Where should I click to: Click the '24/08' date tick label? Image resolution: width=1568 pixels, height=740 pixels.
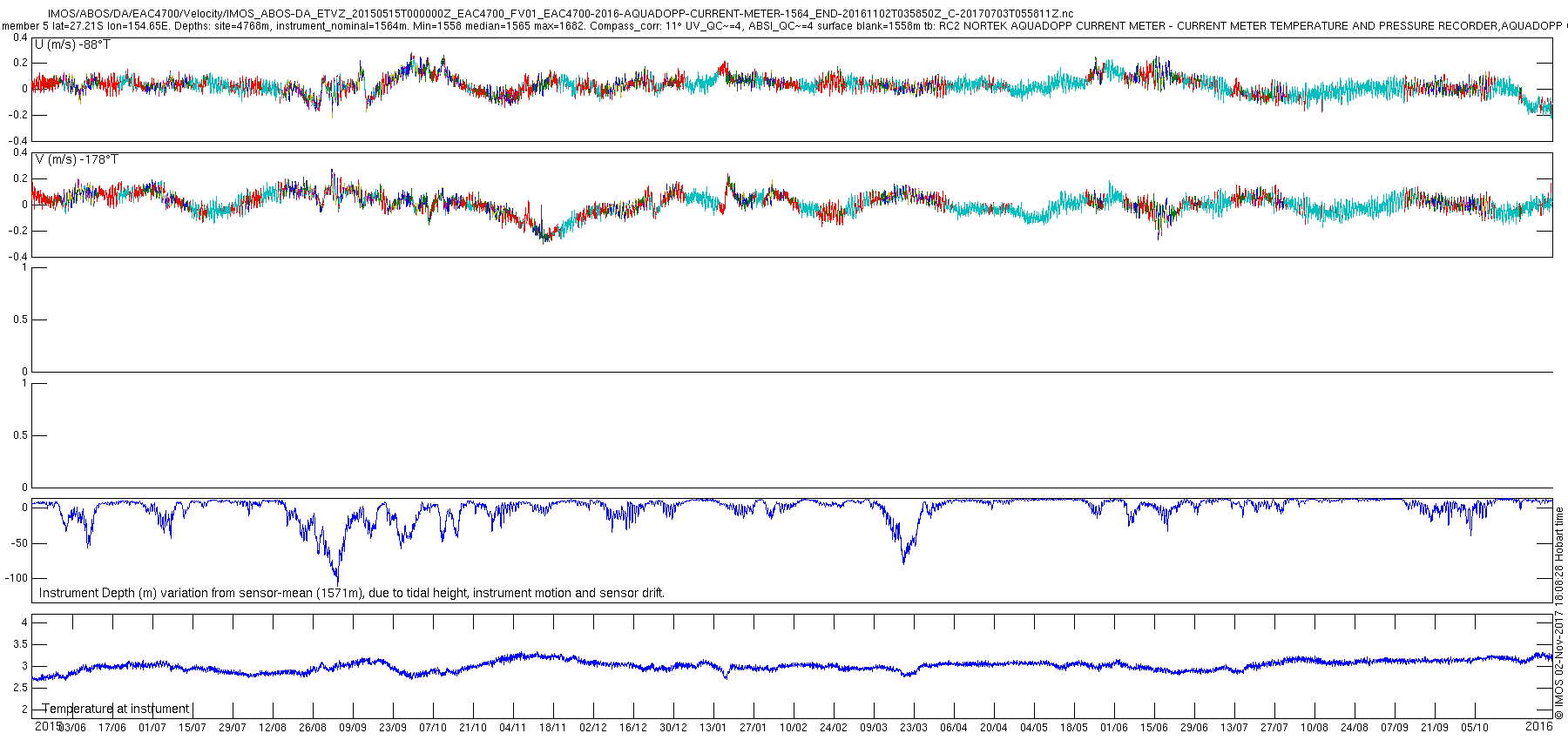(1355, 728)
